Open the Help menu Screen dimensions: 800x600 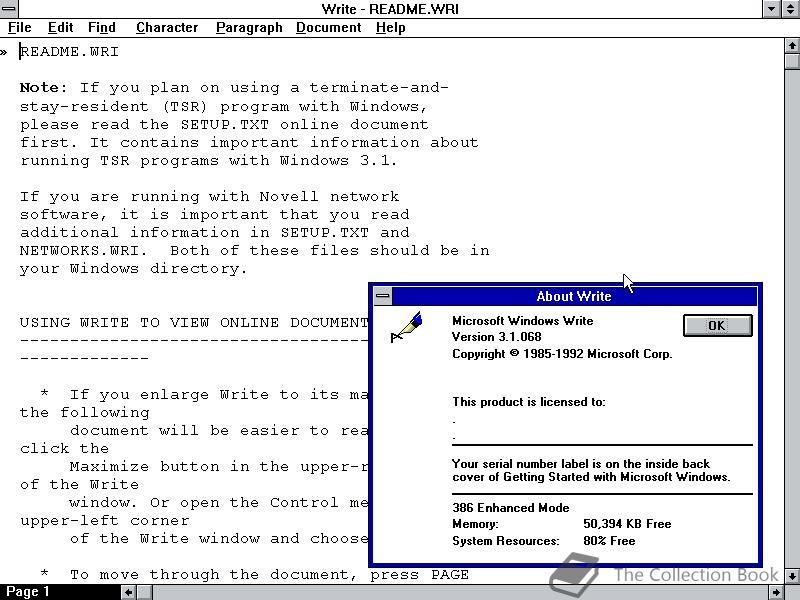[x=391, y=28]
